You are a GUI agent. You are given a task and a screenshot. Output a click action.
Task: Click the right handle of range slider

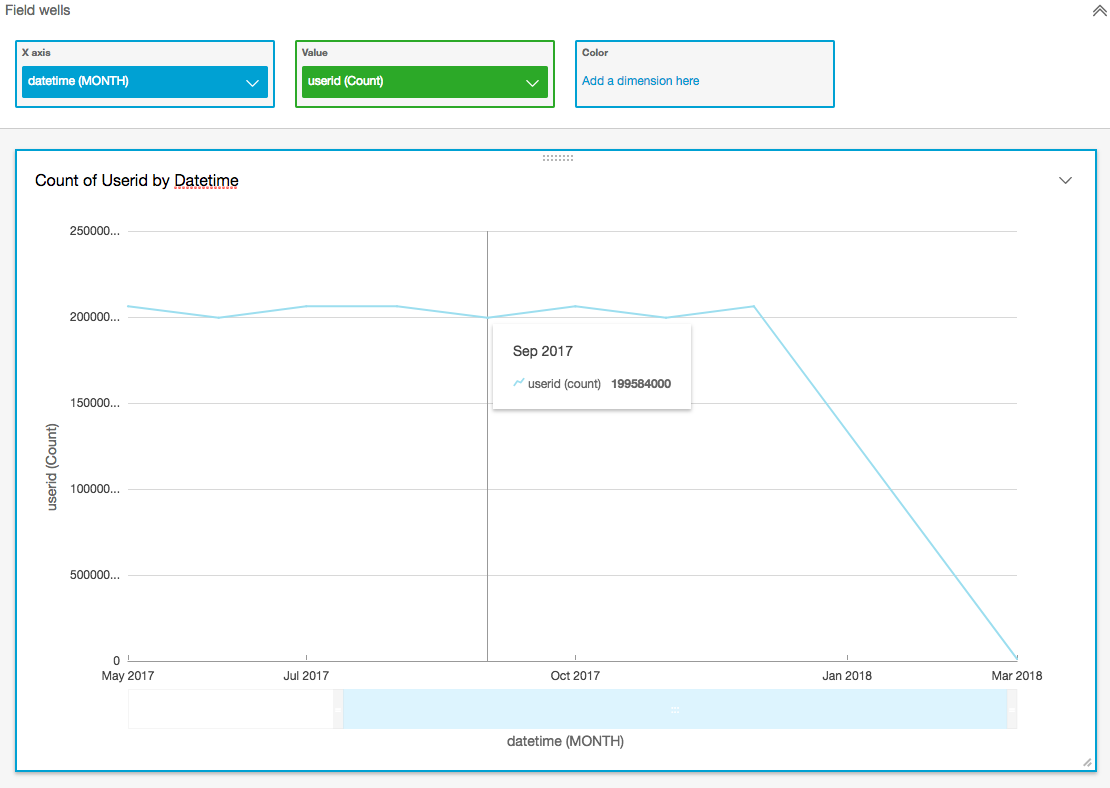[1012, 709]
